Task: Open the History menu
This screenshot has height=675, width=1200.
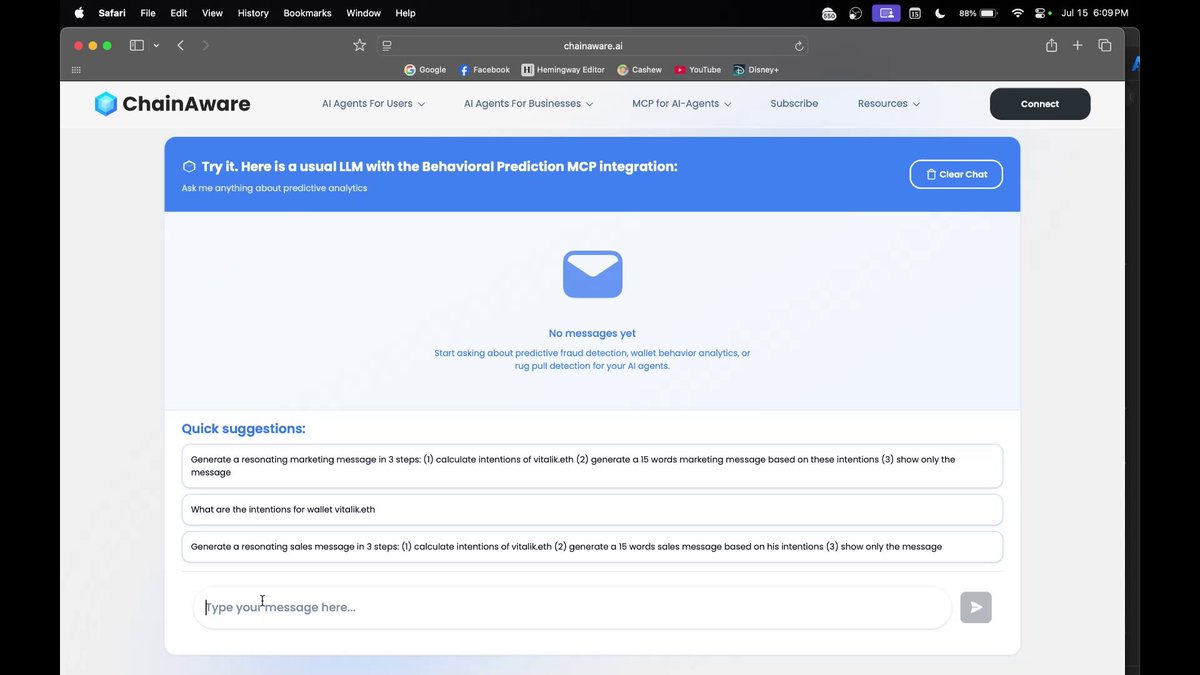Action: click(x=253, y=13)
